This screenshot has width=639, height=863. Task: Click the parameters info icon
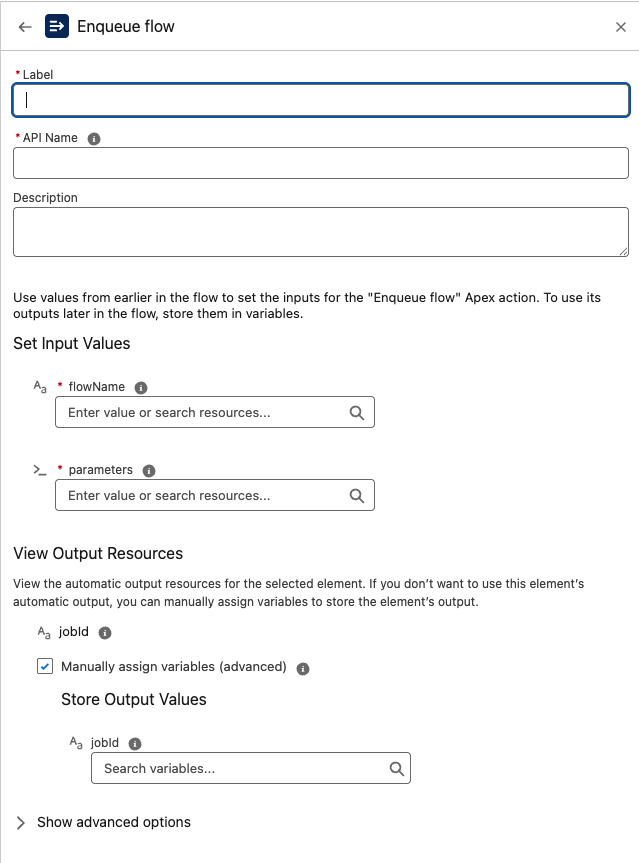pyautogui.click(x=149, y=471)
